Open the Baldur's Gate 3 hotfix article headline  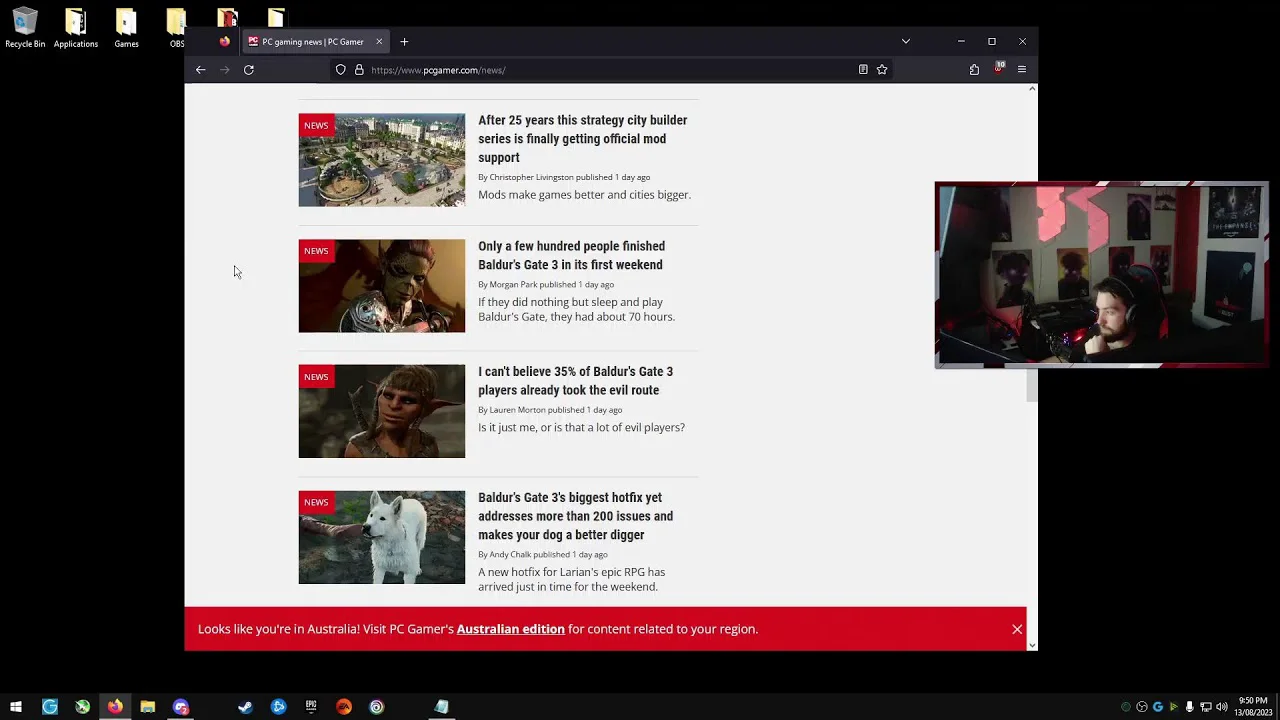point(575,516)
